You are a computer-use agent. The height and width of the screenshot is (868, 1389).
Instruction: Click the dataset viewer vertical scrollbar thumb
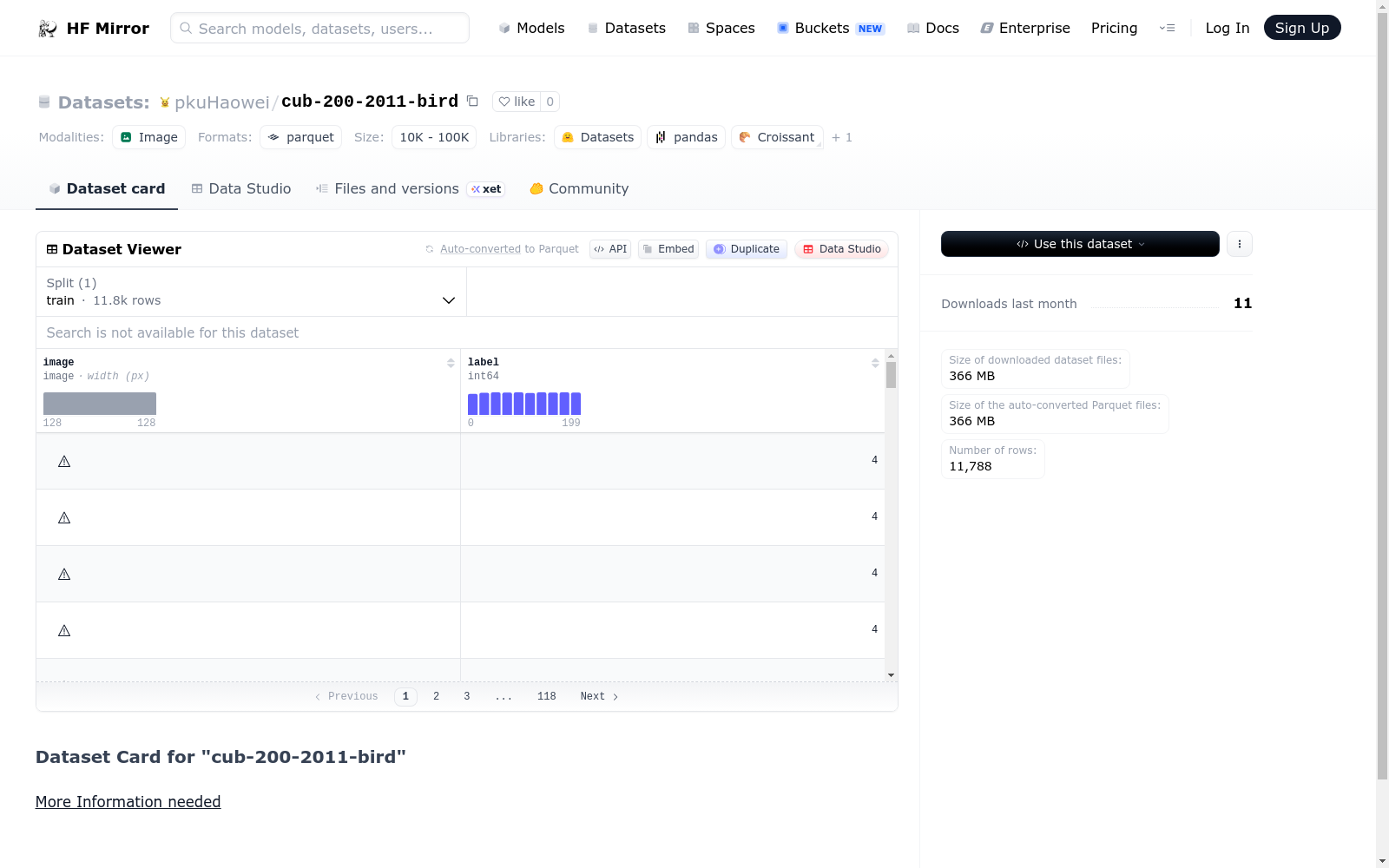891,375
